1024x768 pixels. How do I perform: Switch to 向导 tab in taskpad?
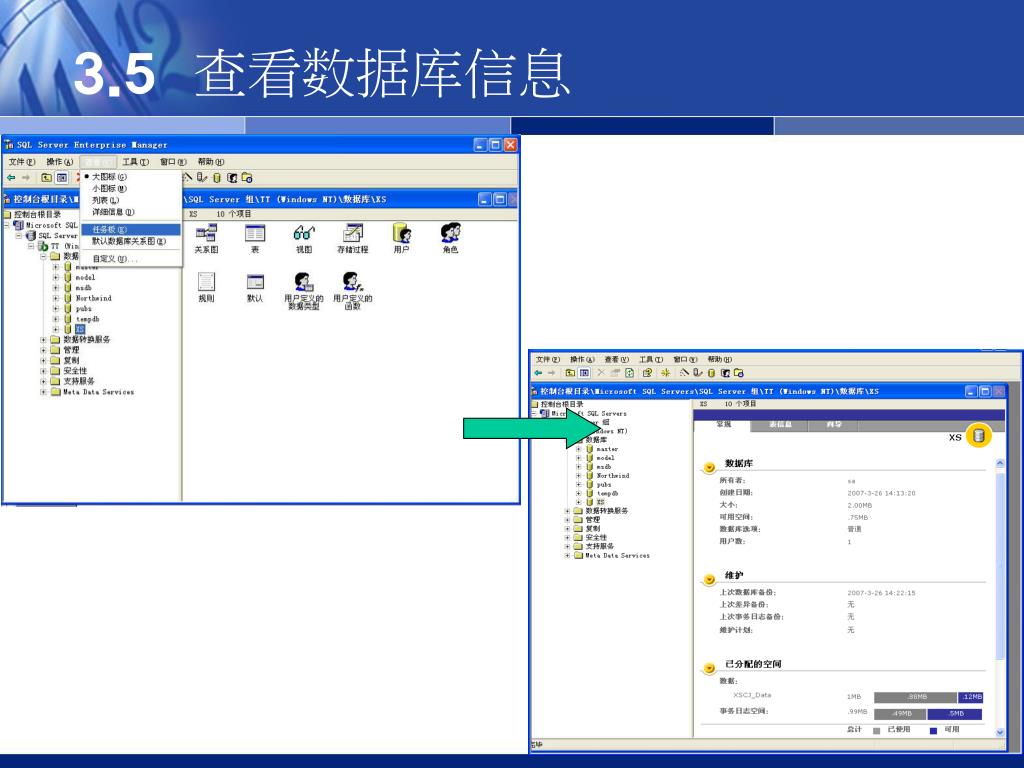(833, 425)
